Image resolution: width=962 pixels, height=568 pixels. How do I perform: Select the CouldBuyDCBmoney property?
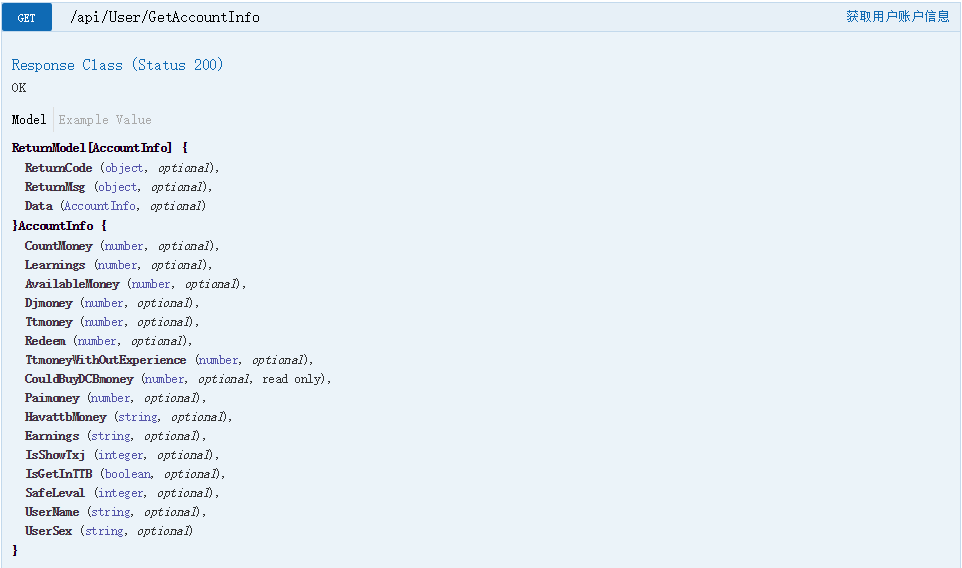click(x=79, y=379)
